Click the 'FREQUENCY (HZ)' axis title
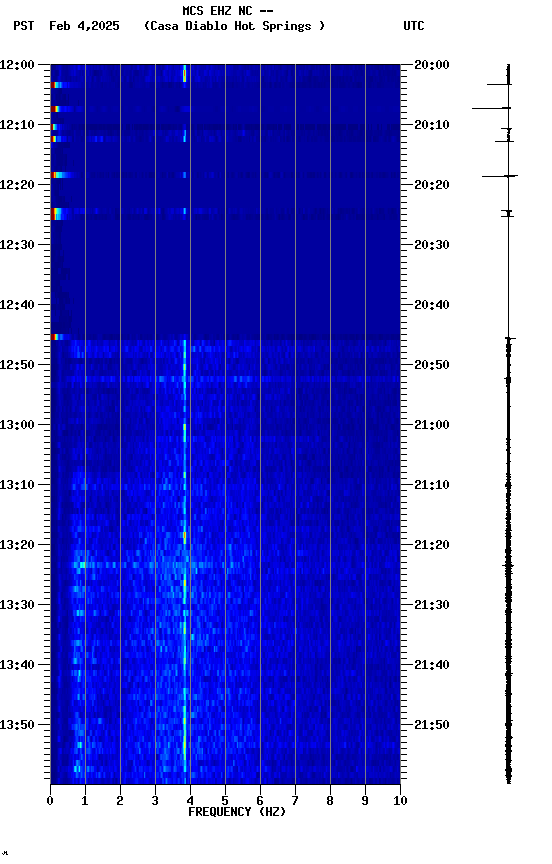 237,812
